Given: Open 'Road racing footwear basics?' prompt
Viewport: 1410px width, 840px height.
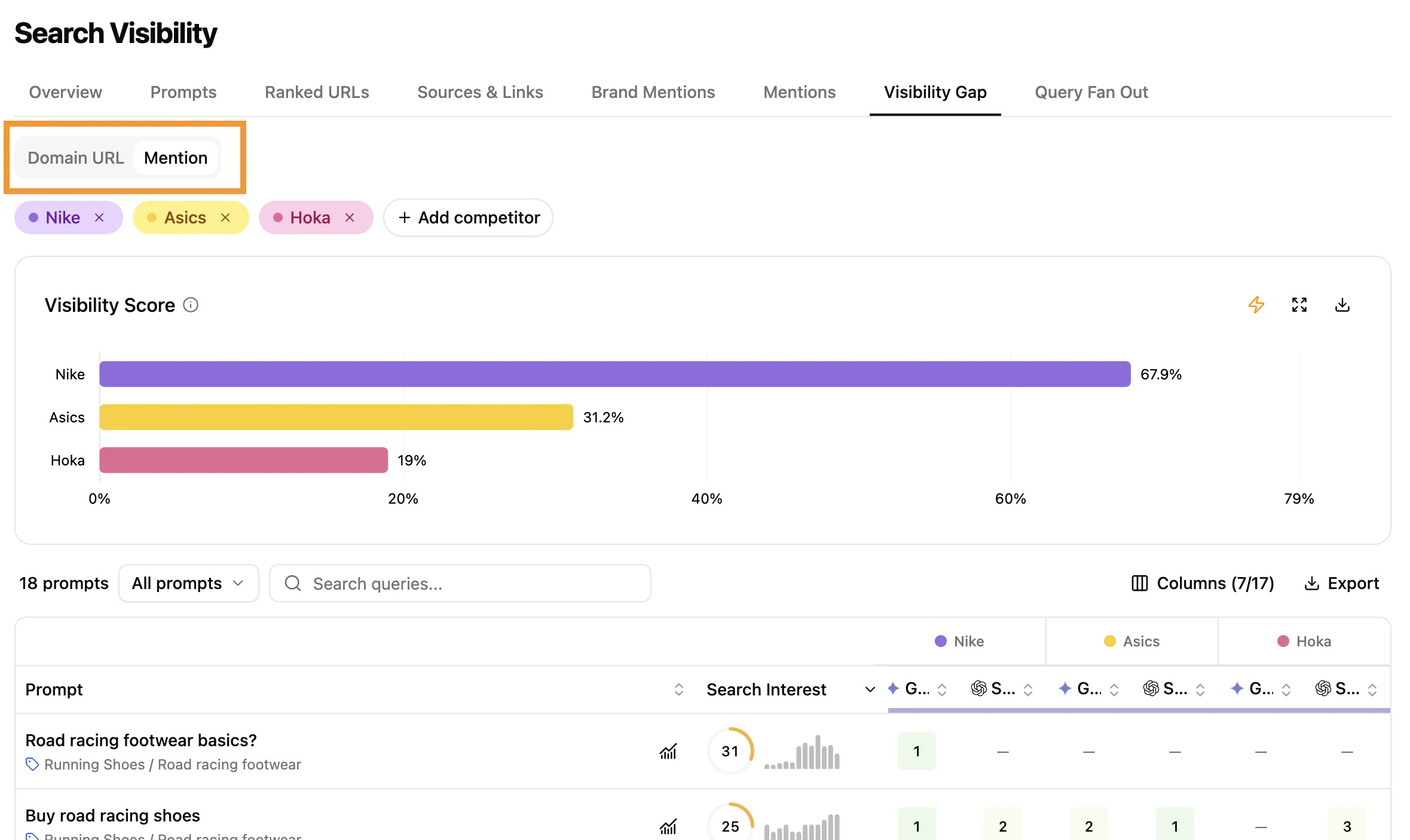Looking at the screenshot, I should pyautogui.click(x=141, y=740).
